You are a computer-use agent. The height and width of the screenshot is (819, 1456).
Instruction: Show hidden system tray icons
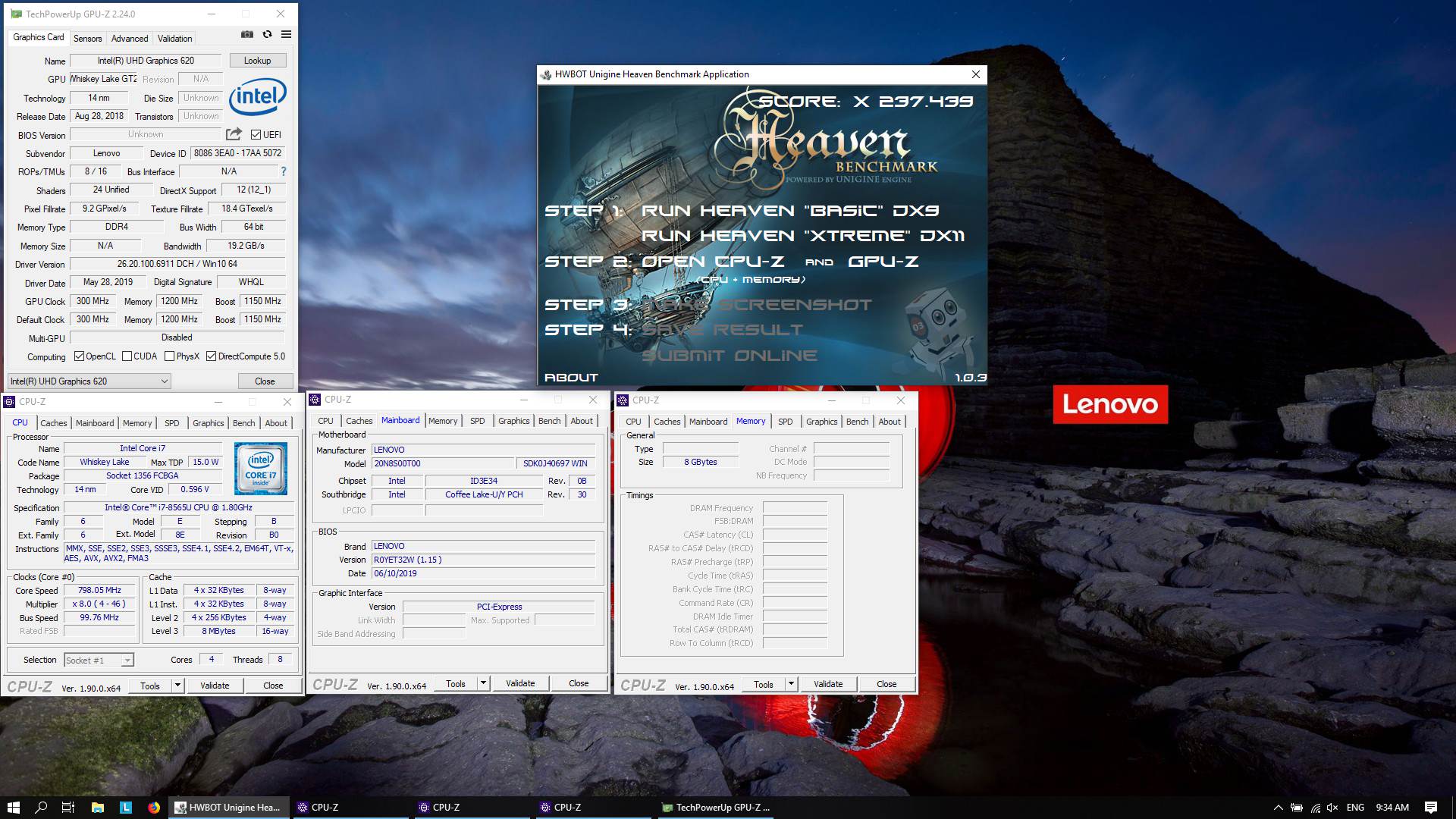coord(1278,808)
